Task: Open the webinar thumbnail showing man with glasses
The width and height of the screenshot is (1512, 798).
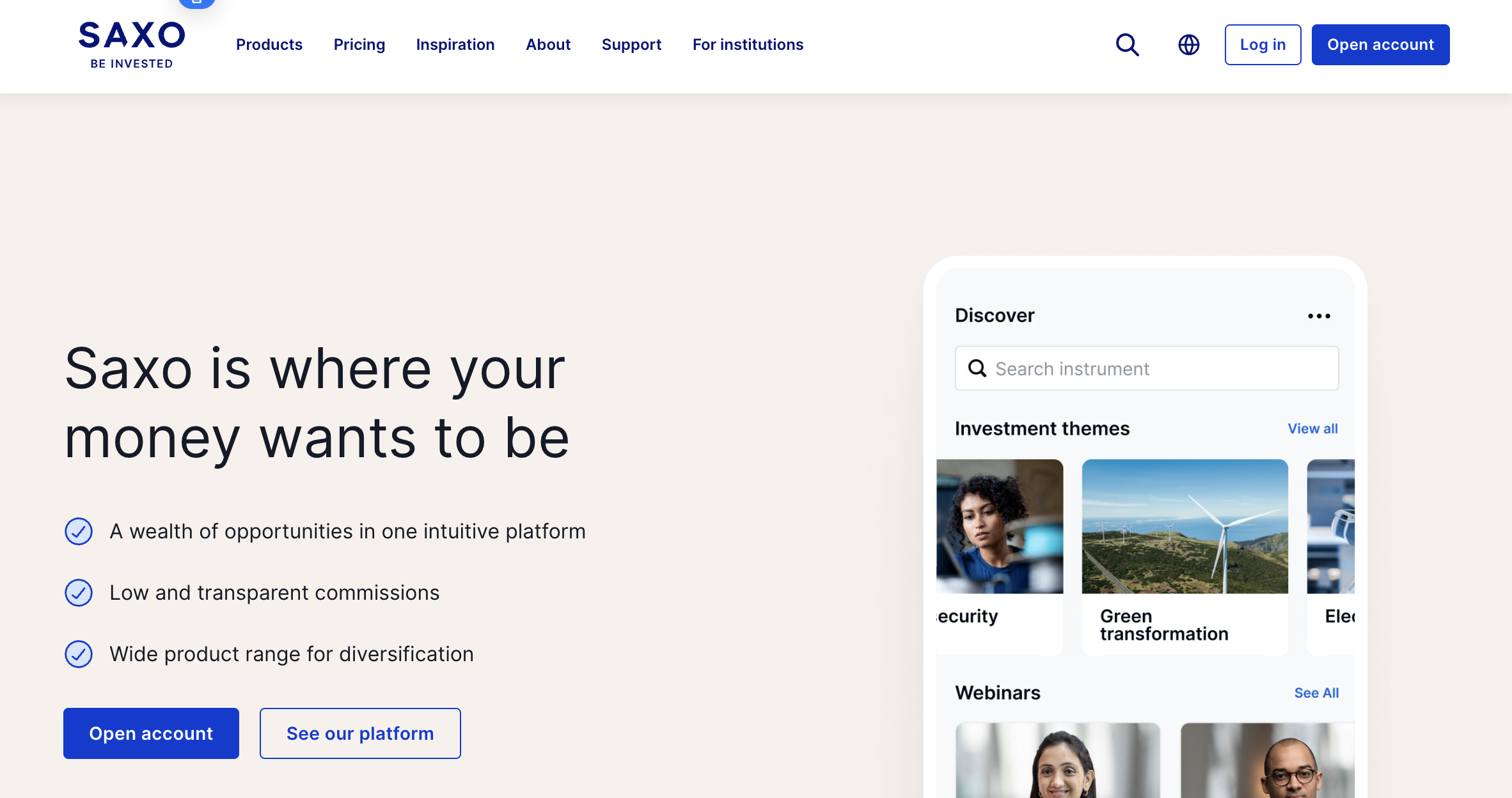Action: [1267, 760]
